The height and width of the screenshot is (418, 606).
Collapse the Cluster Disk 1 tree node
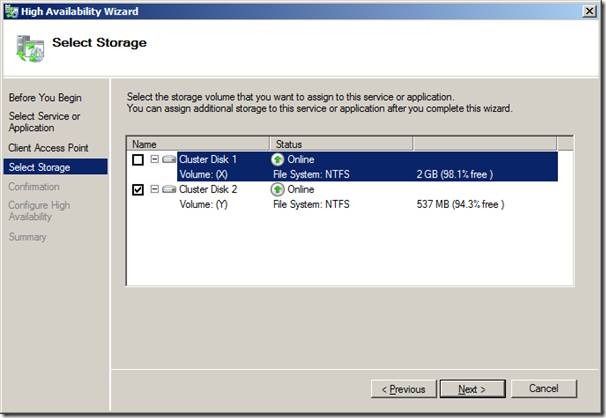[155, 159]
